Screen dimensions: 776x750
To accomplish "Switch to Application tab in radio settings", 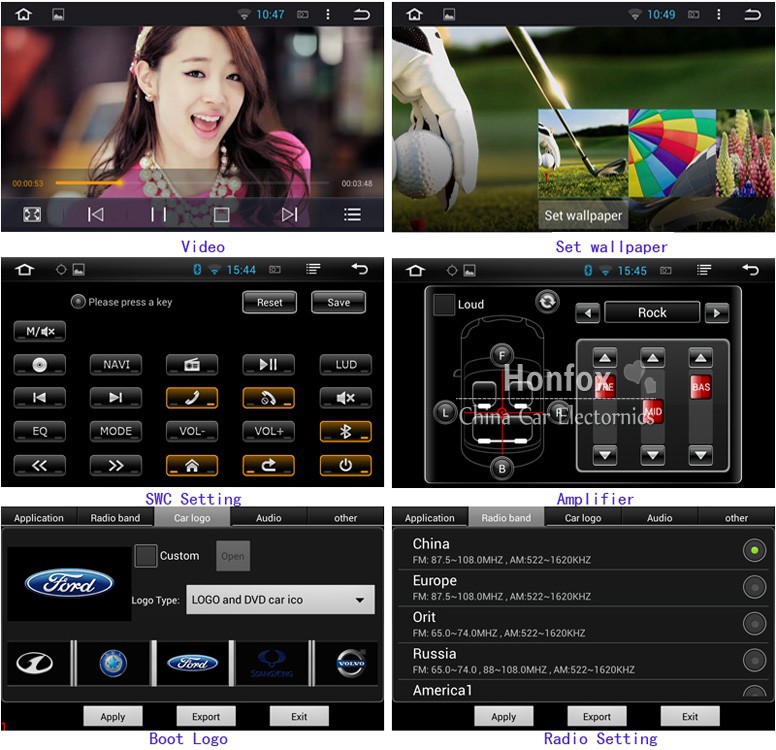I will pos(430,518).
